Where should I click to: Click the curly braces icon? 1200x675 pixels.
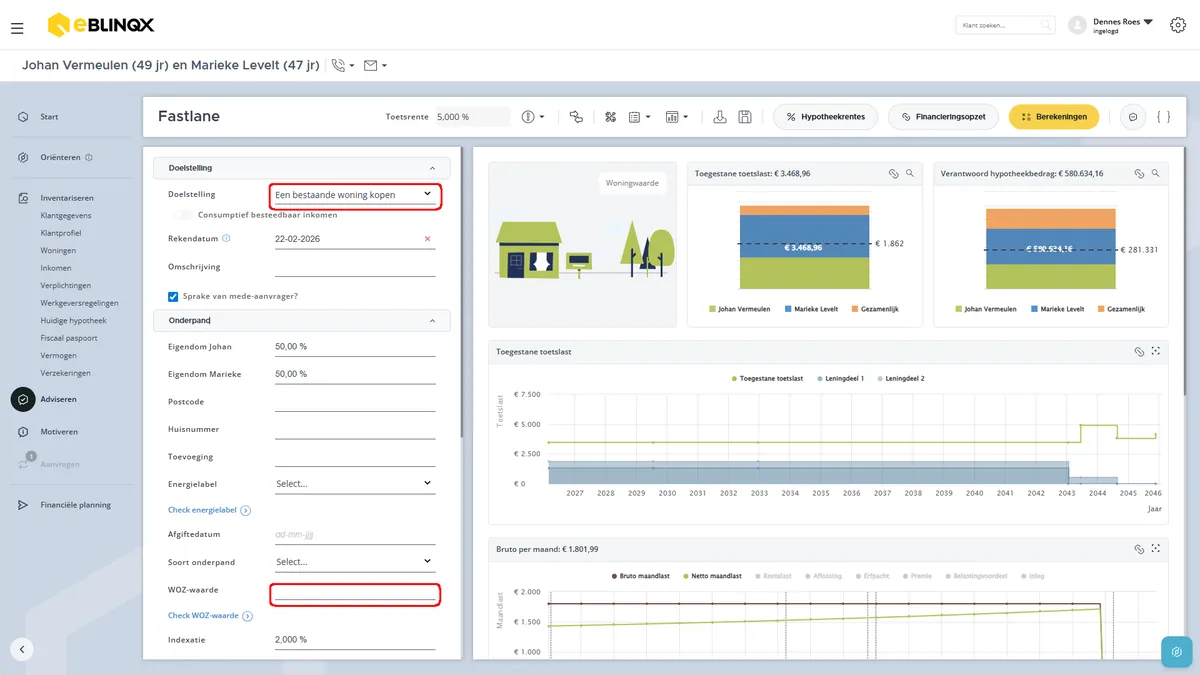(x=1163, y=117)
